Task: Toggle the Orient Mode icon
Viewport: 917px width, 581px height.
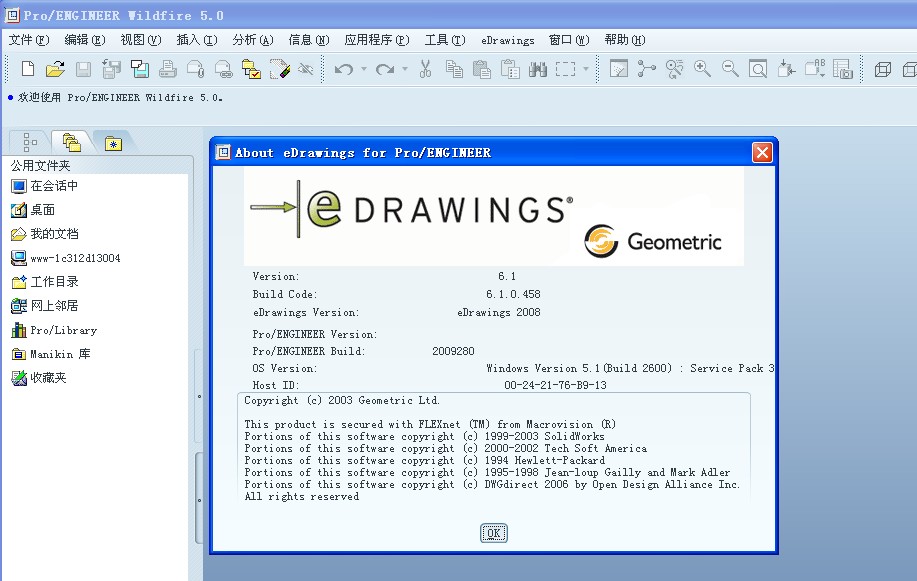Action: (674, 69)
